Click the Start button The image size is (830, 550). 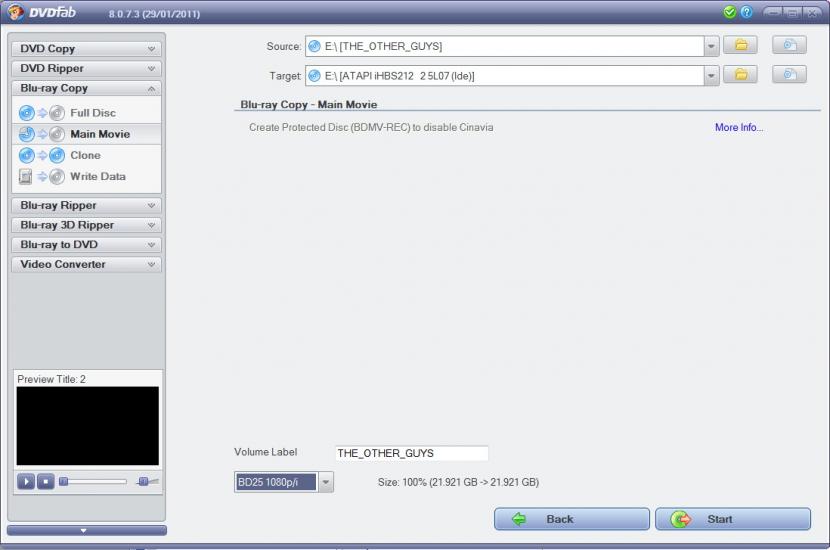click(733, 519)
